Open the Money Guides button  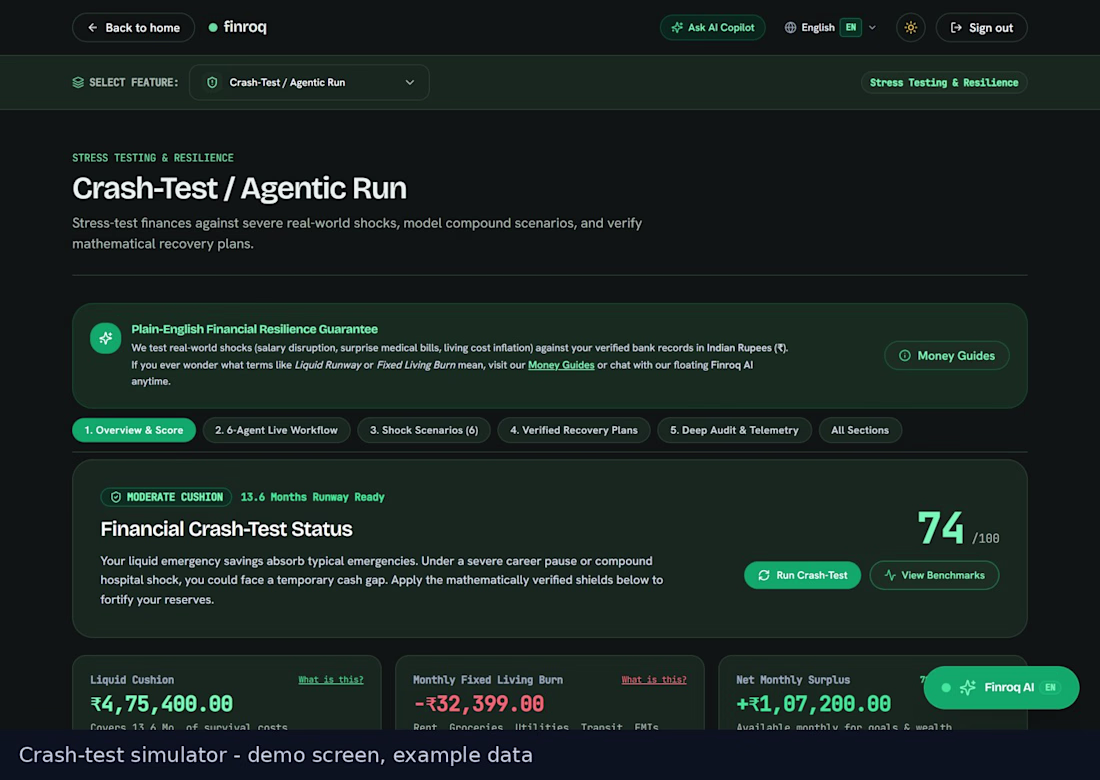946,356
